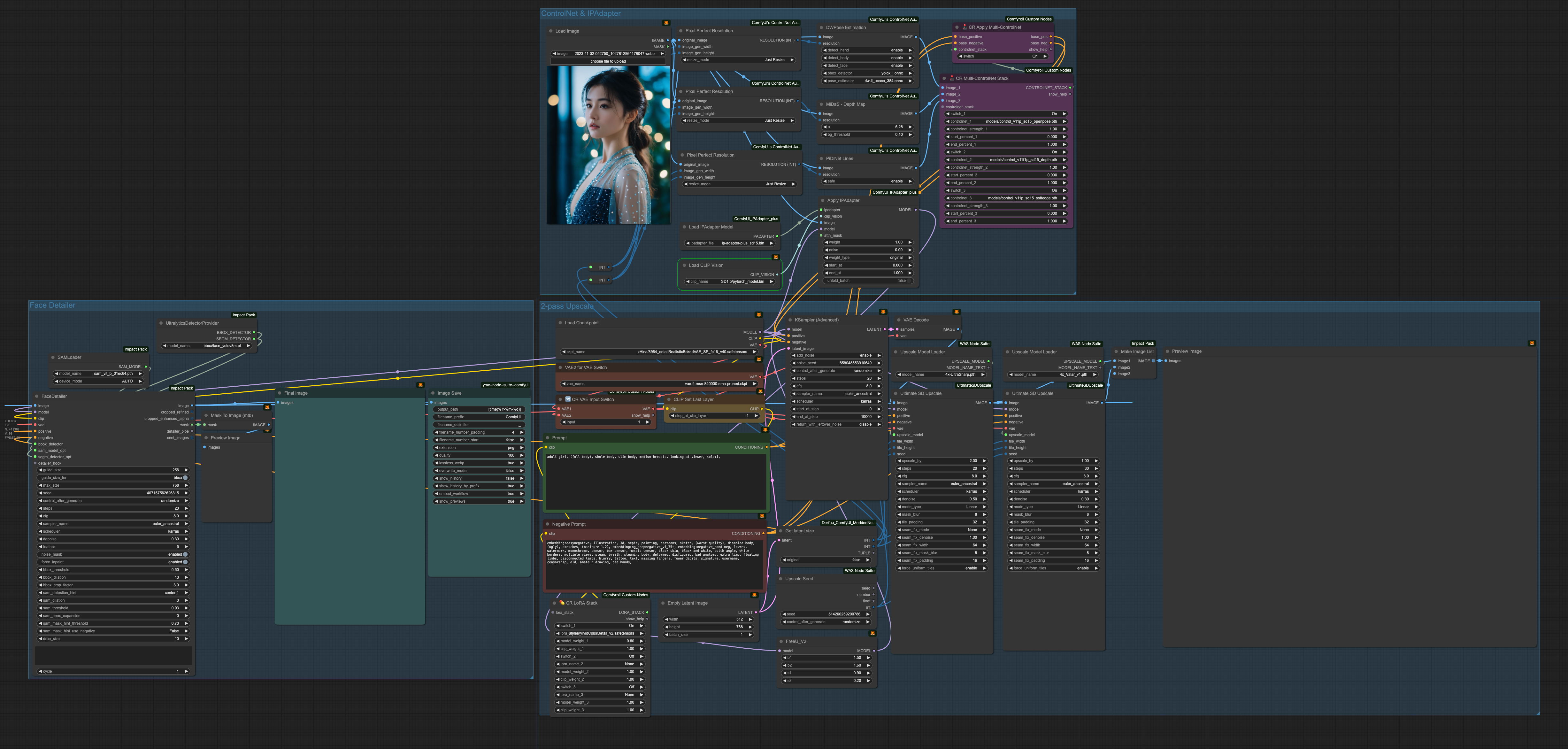Viewport: 1568px width, 749px height.
Task: Click the Face Detailer group title
Action: tap(52, 305)
